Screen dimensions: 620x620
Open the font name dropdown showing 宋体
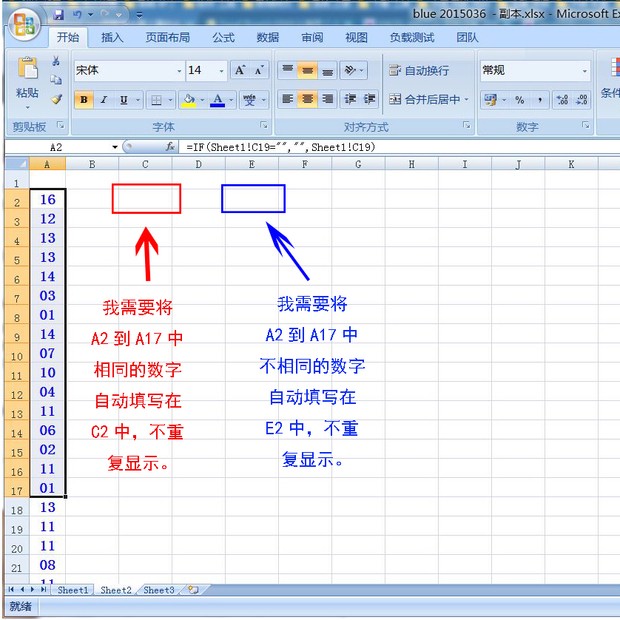(x=129, y=70)
